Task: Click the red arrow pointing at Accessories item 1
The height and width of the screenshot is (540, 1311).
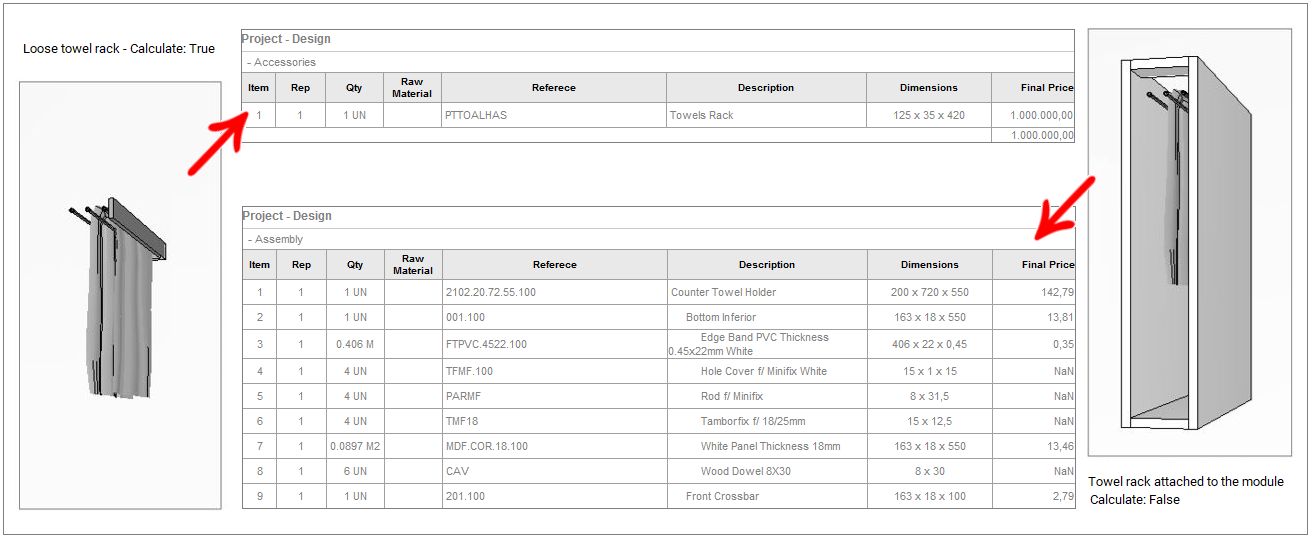Action: [217, 145]
